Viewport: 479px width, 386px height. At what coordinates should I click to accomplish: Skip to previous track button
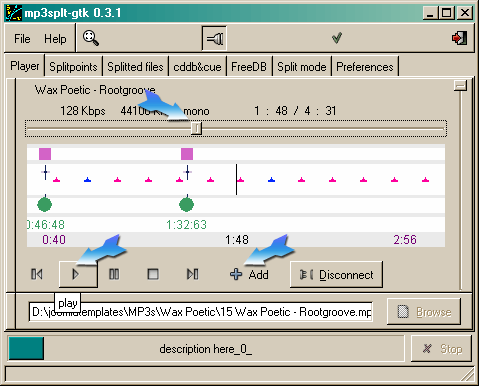point(37,274)
